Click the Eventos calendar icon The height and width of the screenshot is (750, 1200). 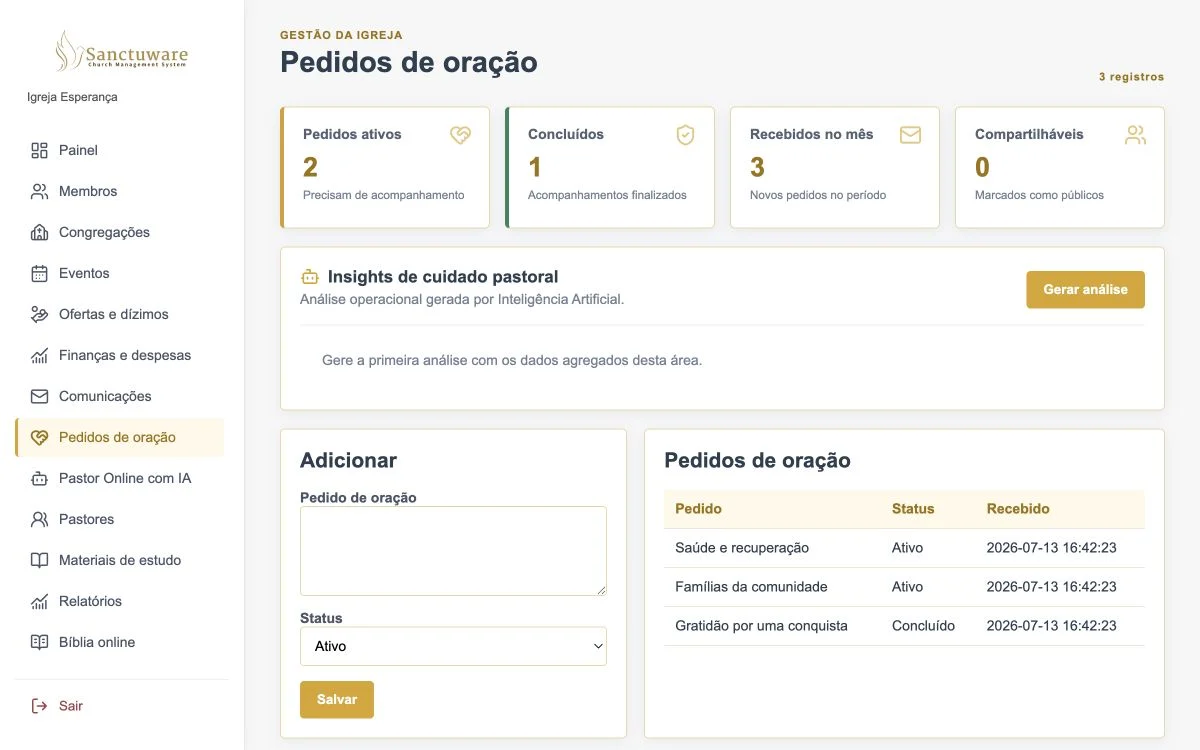click(x=39, y=273)
